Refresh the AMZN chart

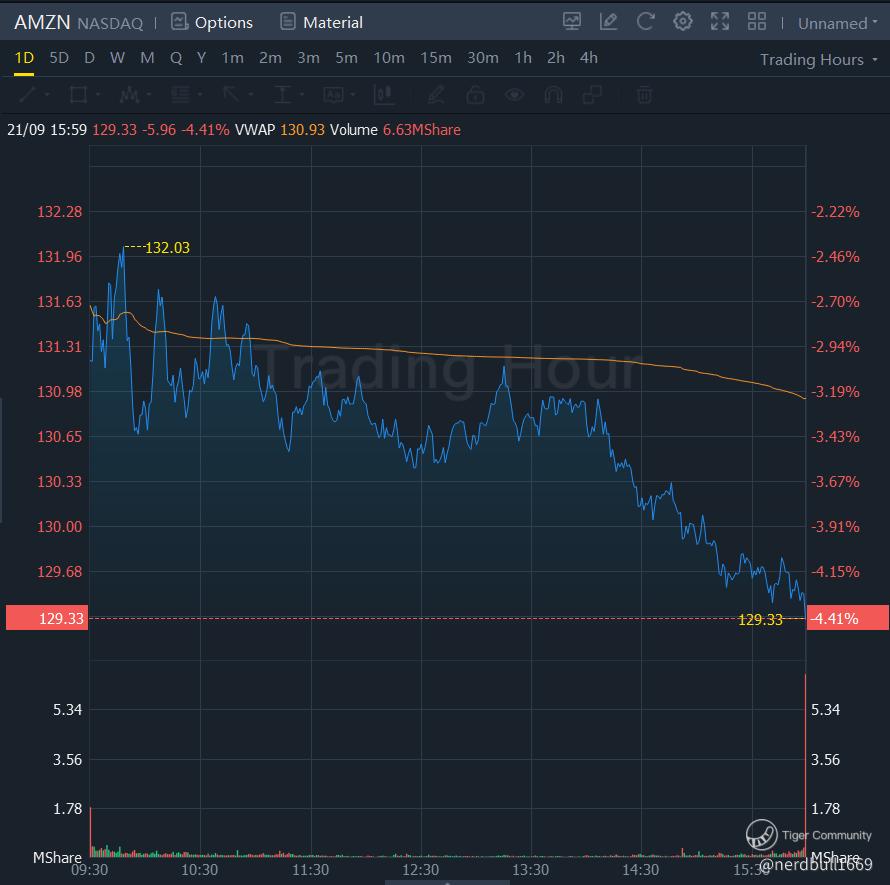tap(645, 22)
